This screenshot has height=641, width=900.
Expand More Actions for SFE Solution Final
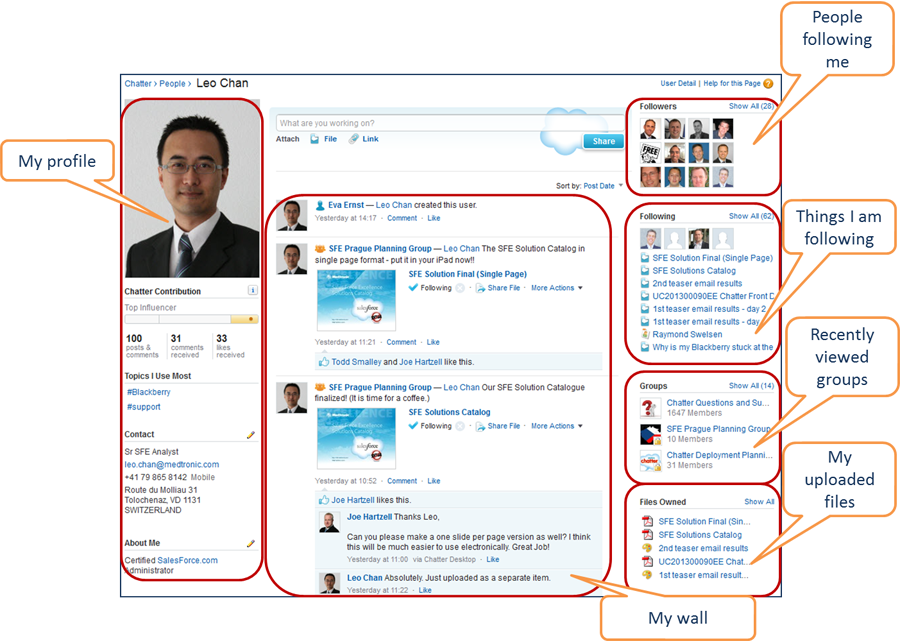click(x=556, y=288)
